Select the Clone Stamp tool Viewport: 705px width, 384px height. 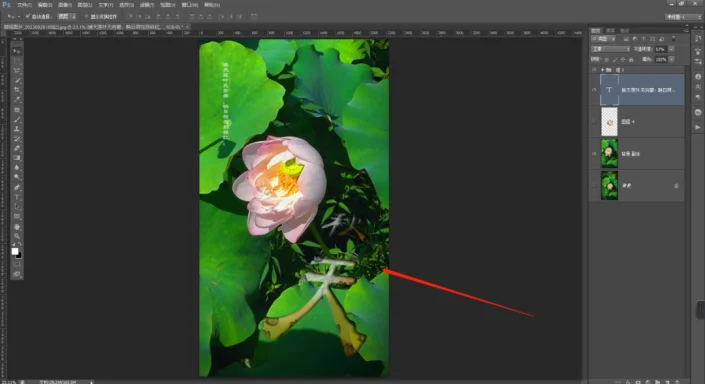coord(17,129)
